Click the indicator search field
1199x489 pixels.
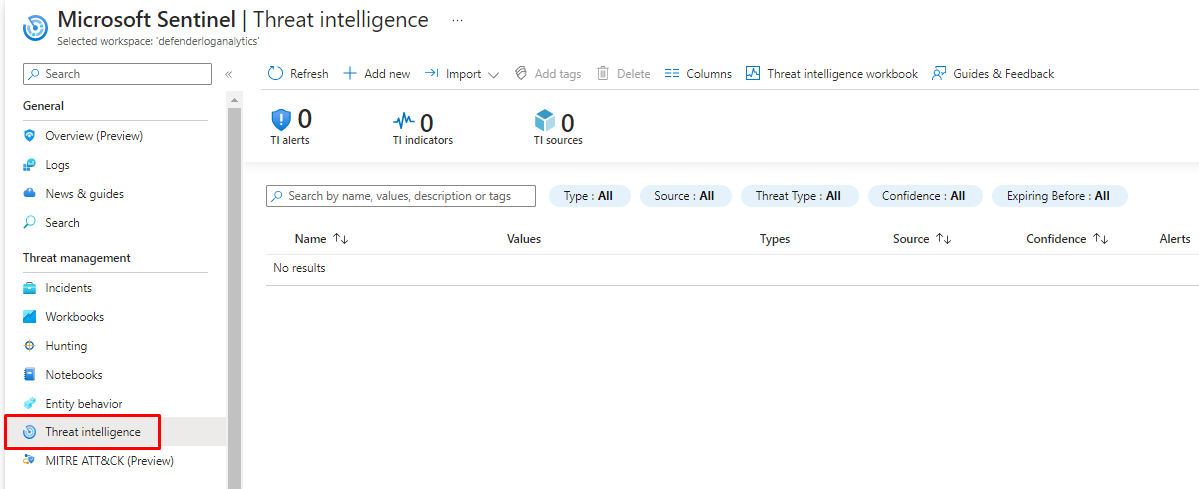click(402, 196)
